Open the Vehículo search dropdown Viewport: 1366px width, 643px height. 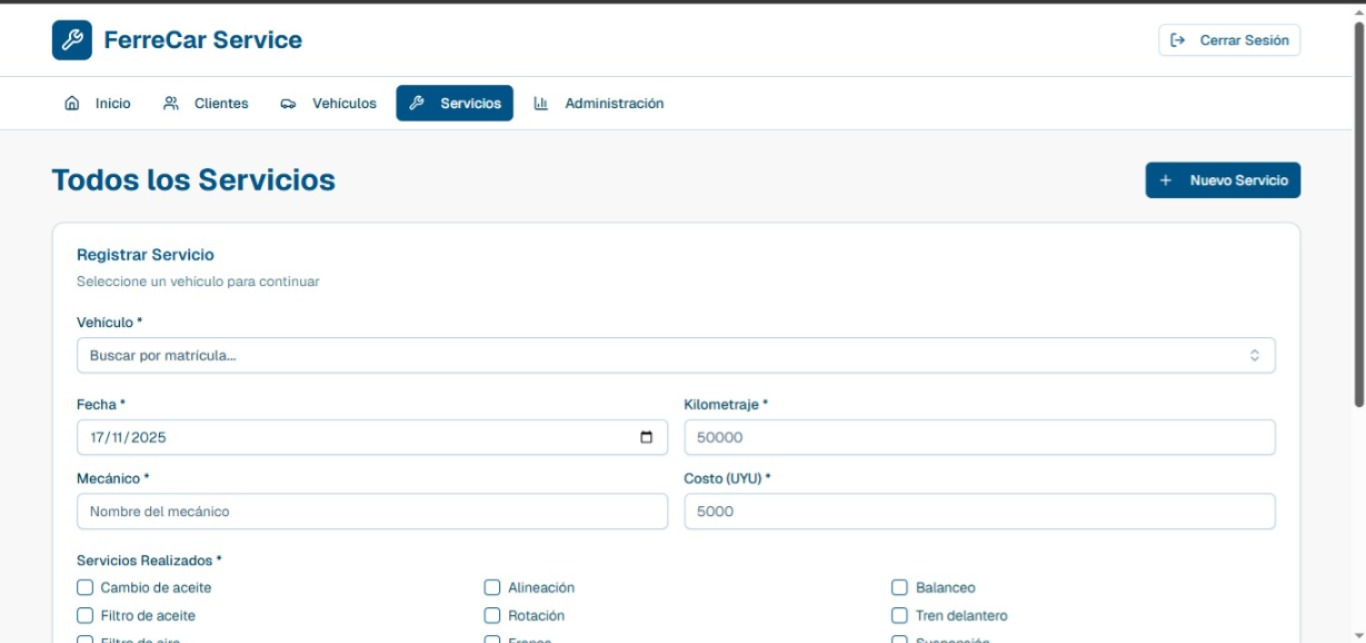pos(660,355)
